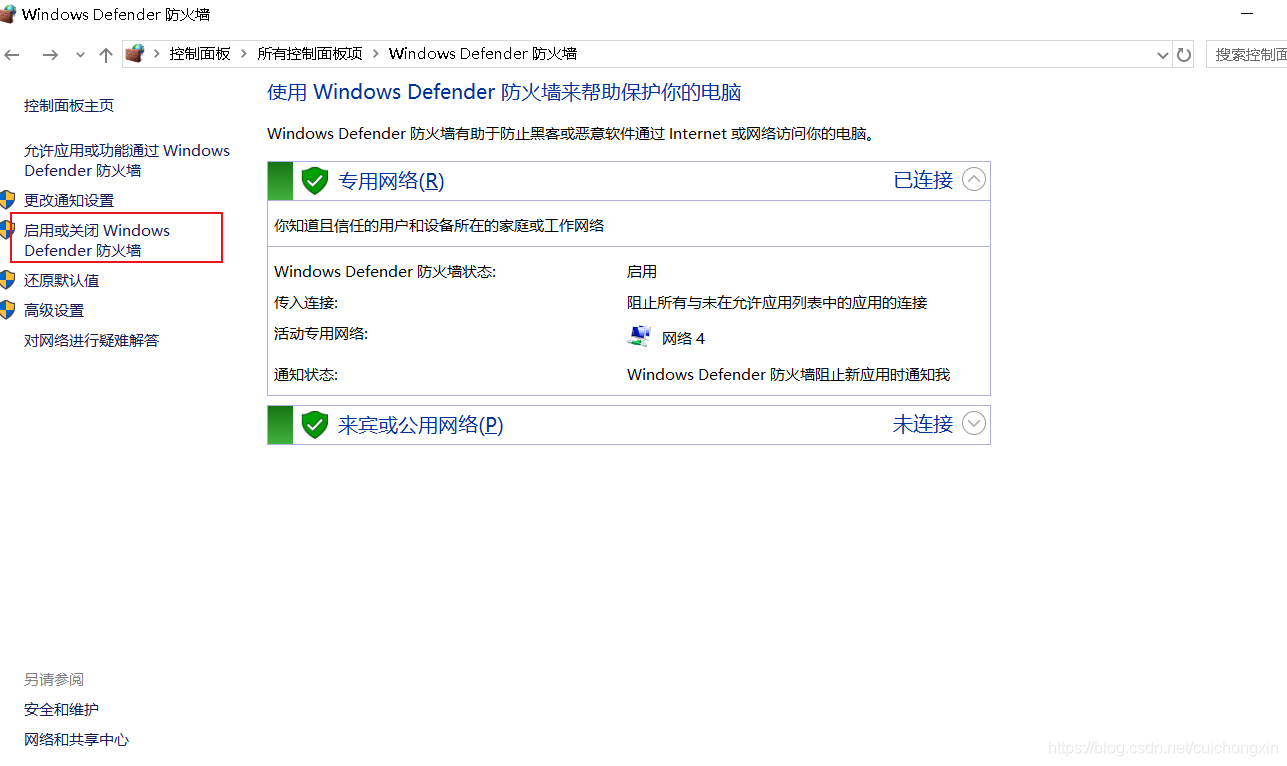This screenshot has height=766, width=1287.
Task: Click 还原默认值 link
Action: click(61, 280)
